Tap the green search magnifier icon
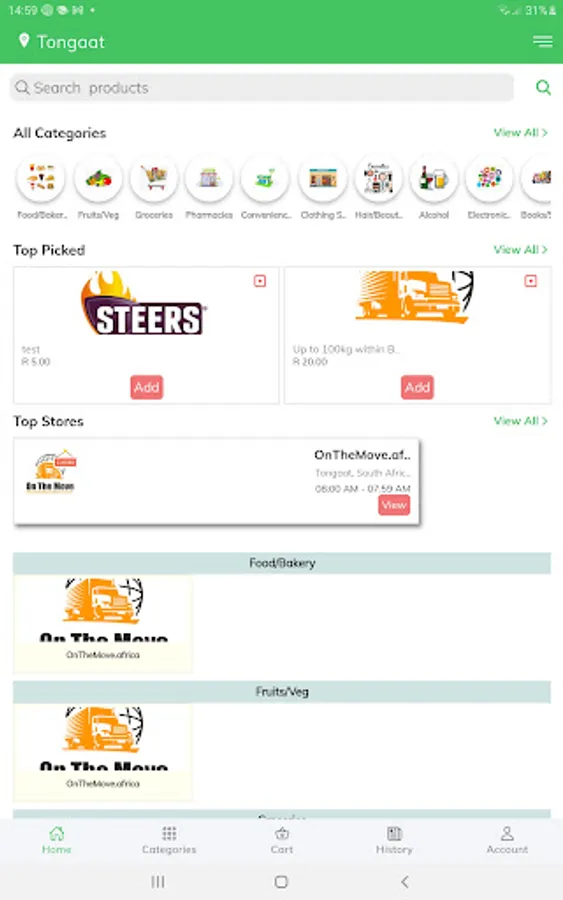This screenshot has width=563, height=900. coord(543,87)
